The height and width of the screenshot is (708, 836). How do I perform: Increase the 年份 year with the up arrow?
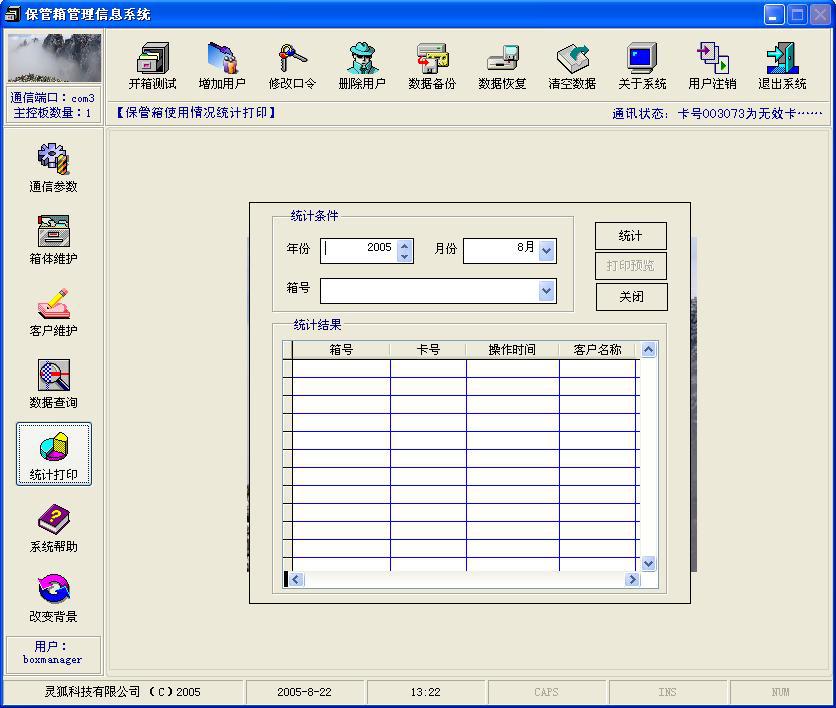point(405,245)
